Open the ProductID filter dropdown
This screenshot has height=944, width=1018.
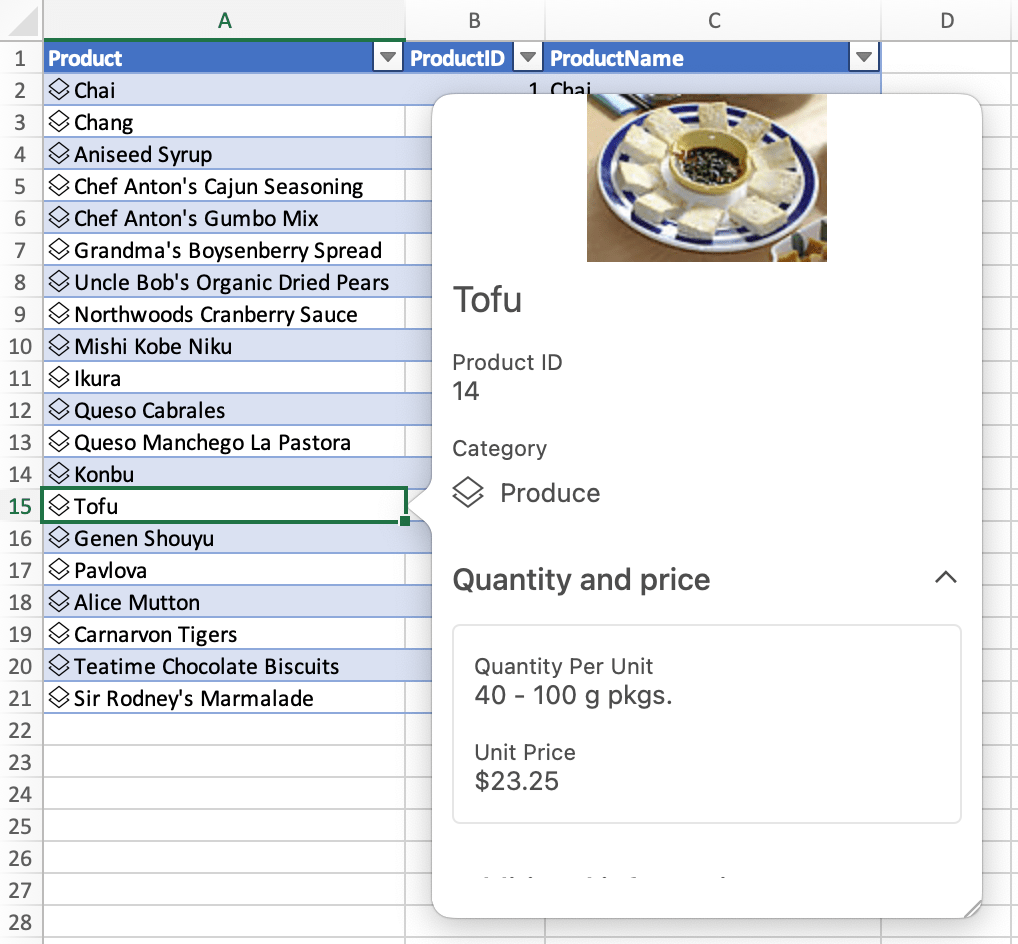pos(528,57)
